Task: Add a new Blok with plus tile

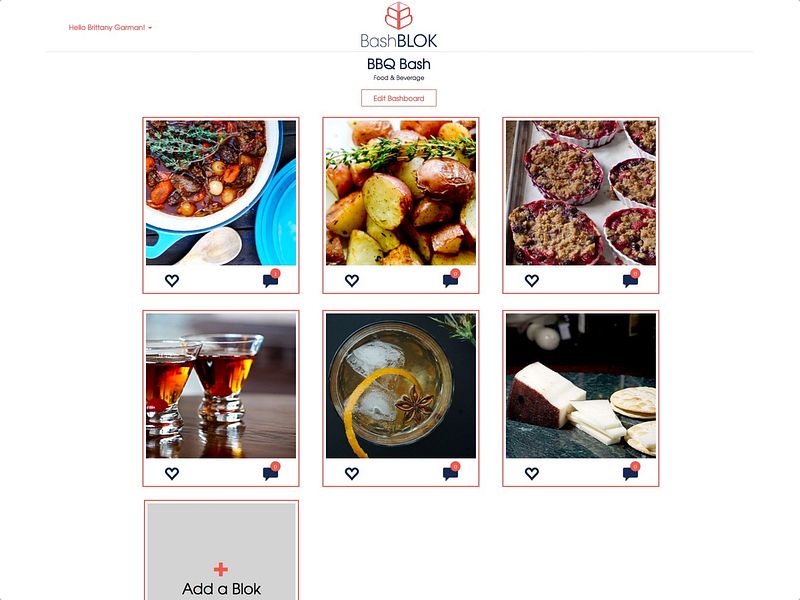Action: 221,552
